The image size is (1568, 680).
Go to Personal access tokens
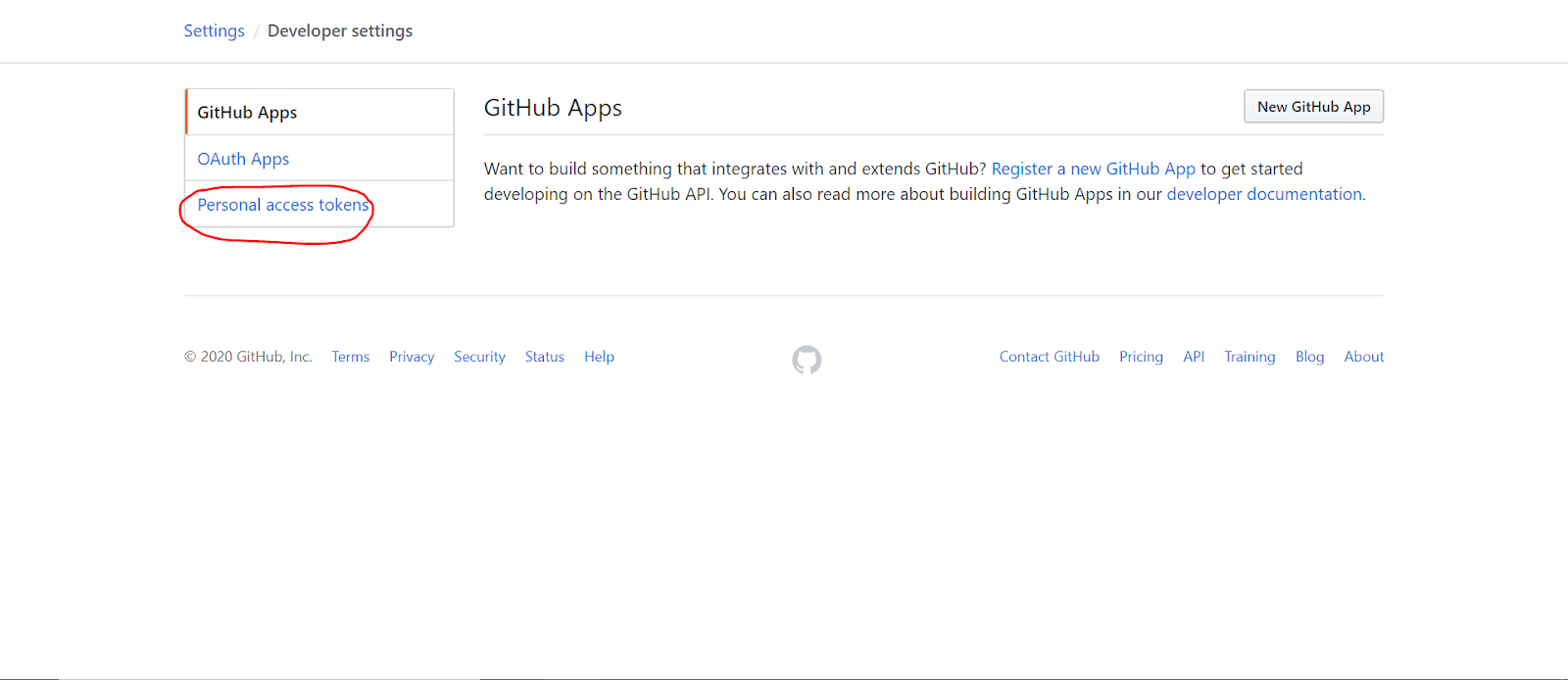[319, 204]
